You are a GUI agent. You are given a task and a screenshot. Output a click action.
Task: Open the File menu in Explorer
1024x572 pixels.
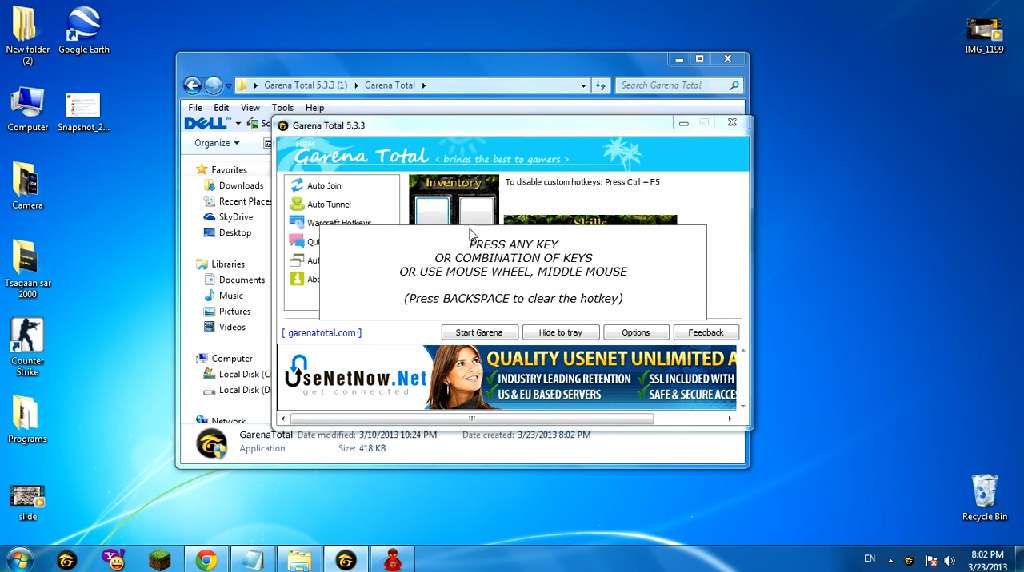coord(195,108)
